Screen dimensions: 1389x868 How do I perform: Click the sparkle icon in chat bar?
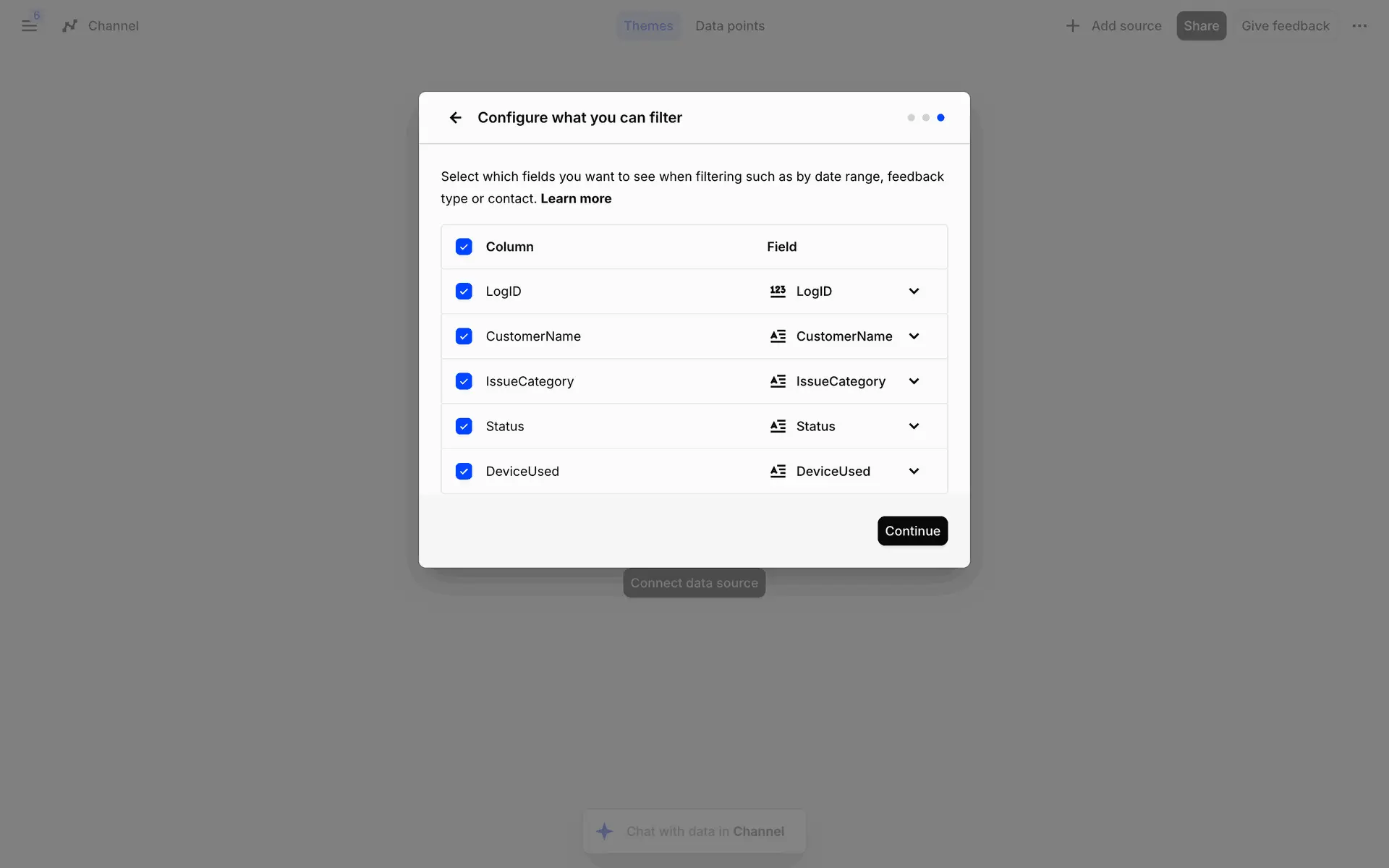[605, 831]
